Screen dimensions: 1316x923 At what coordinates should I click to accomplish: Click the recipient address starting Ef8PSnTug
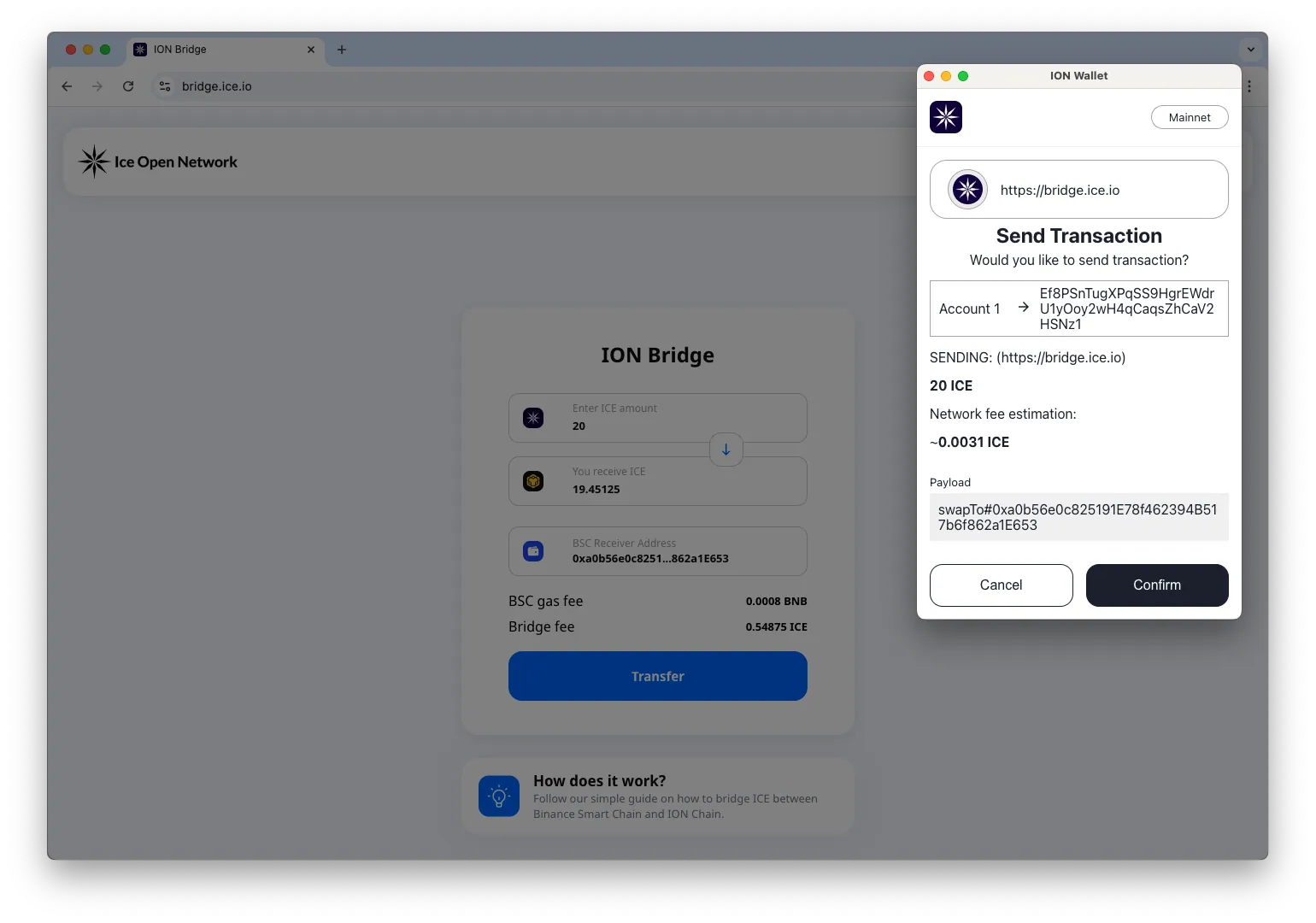click(x=1127, y=309)
